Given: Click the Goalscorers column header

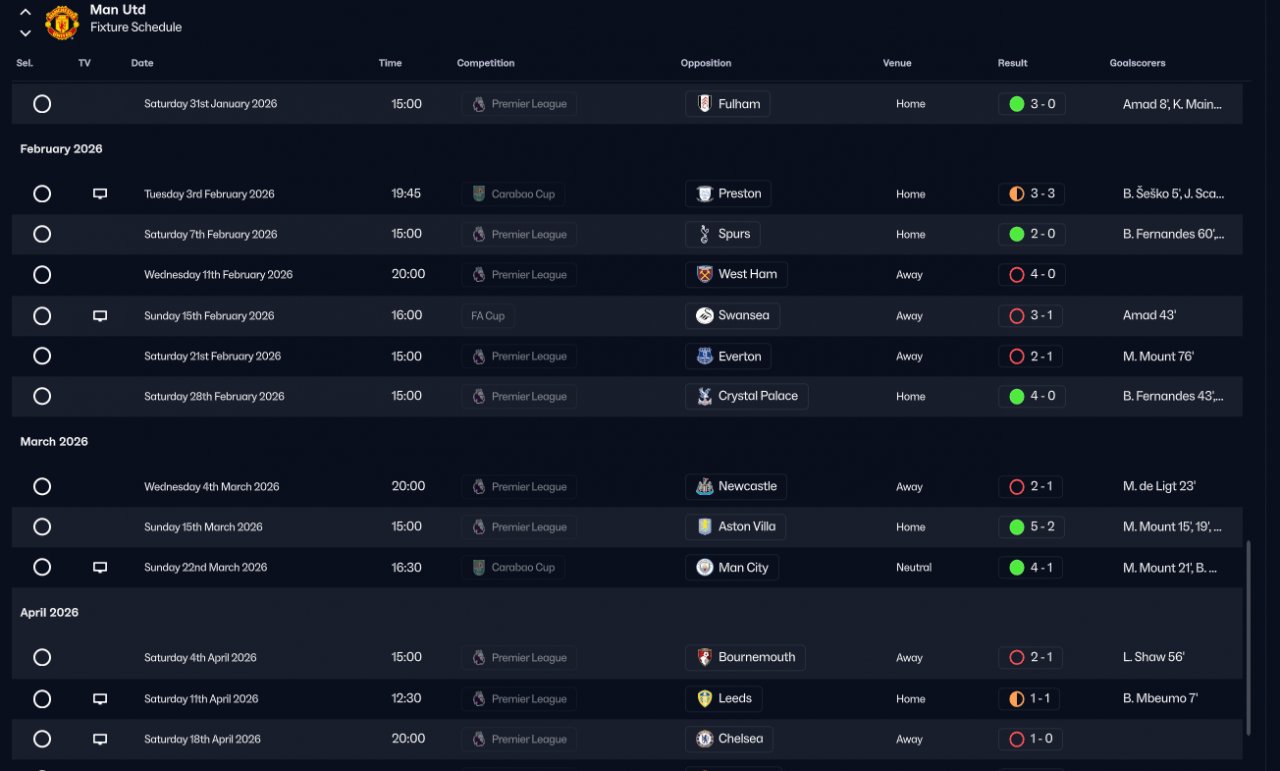Looking at the screenshot, I should pyautogui.click(x=1137, y=63).
